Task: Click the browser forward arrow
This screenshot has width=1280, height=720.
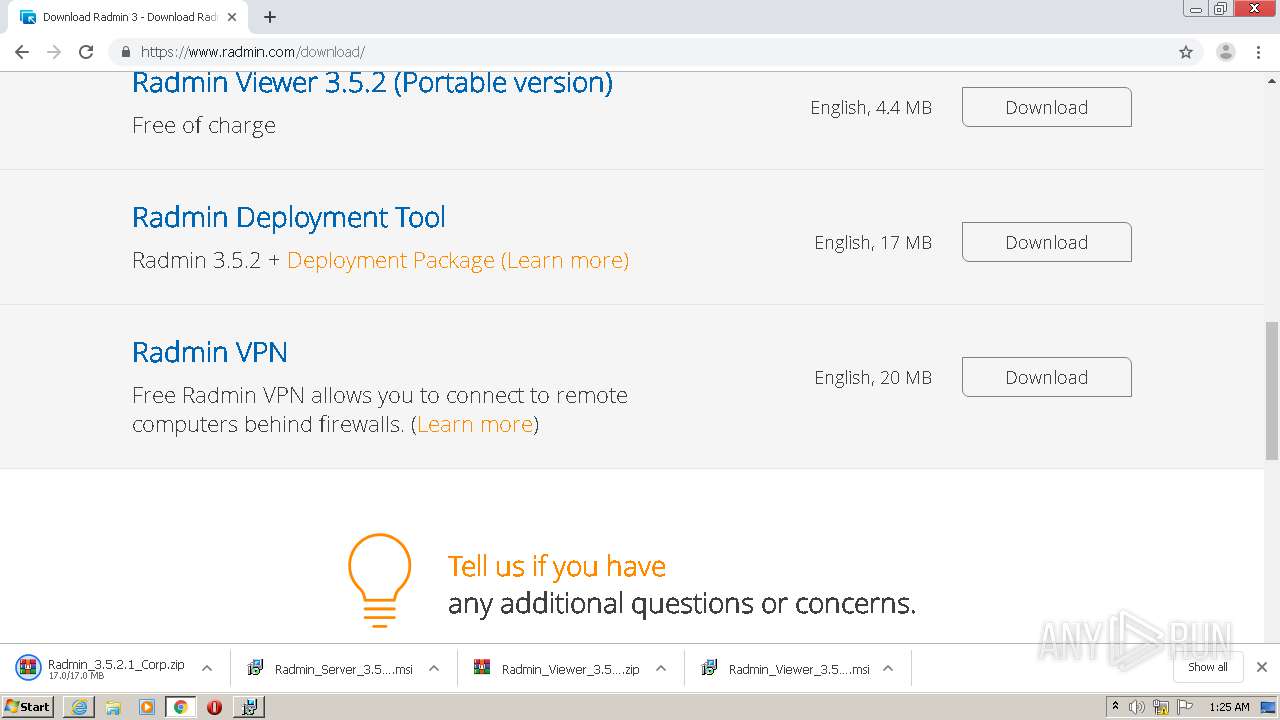Action: [54, 52]
